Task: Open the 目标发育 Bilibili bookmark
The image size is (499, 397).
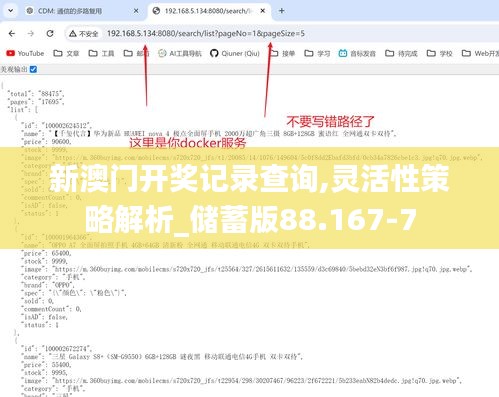Action: pos(357,53)
